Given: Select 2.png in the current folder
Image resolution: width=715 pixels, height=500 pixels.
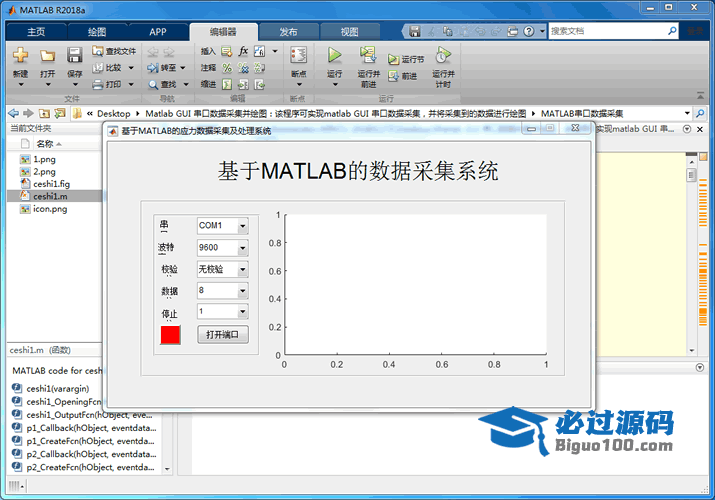Looking at the screenshot, I should 44,171.
